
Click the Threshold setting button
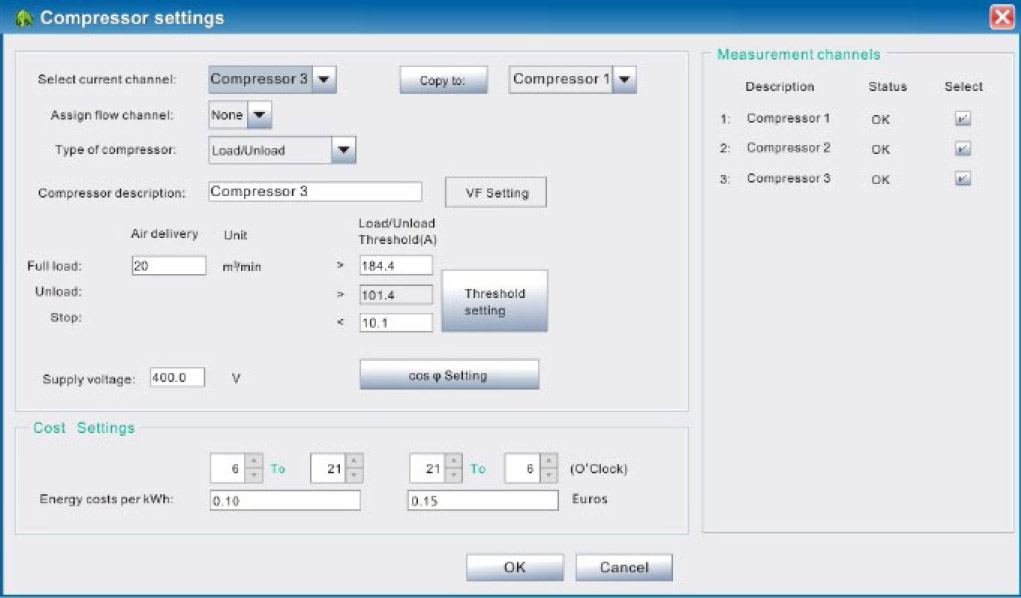(494, 302)
